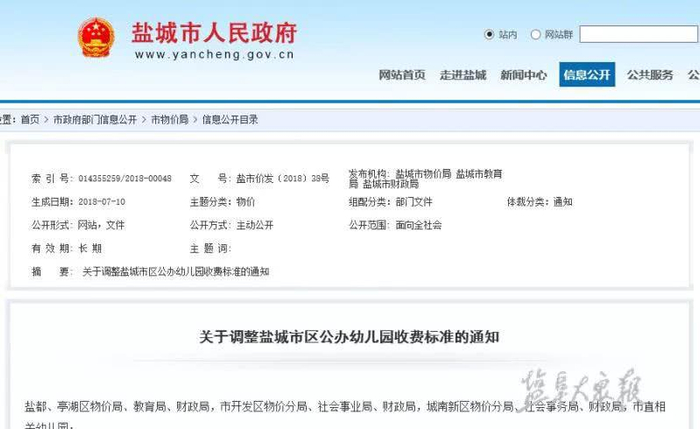The image size is (700, 429).
Task: Click the 组配分类 value 部门文件
Action: click(x=414, y=202)
